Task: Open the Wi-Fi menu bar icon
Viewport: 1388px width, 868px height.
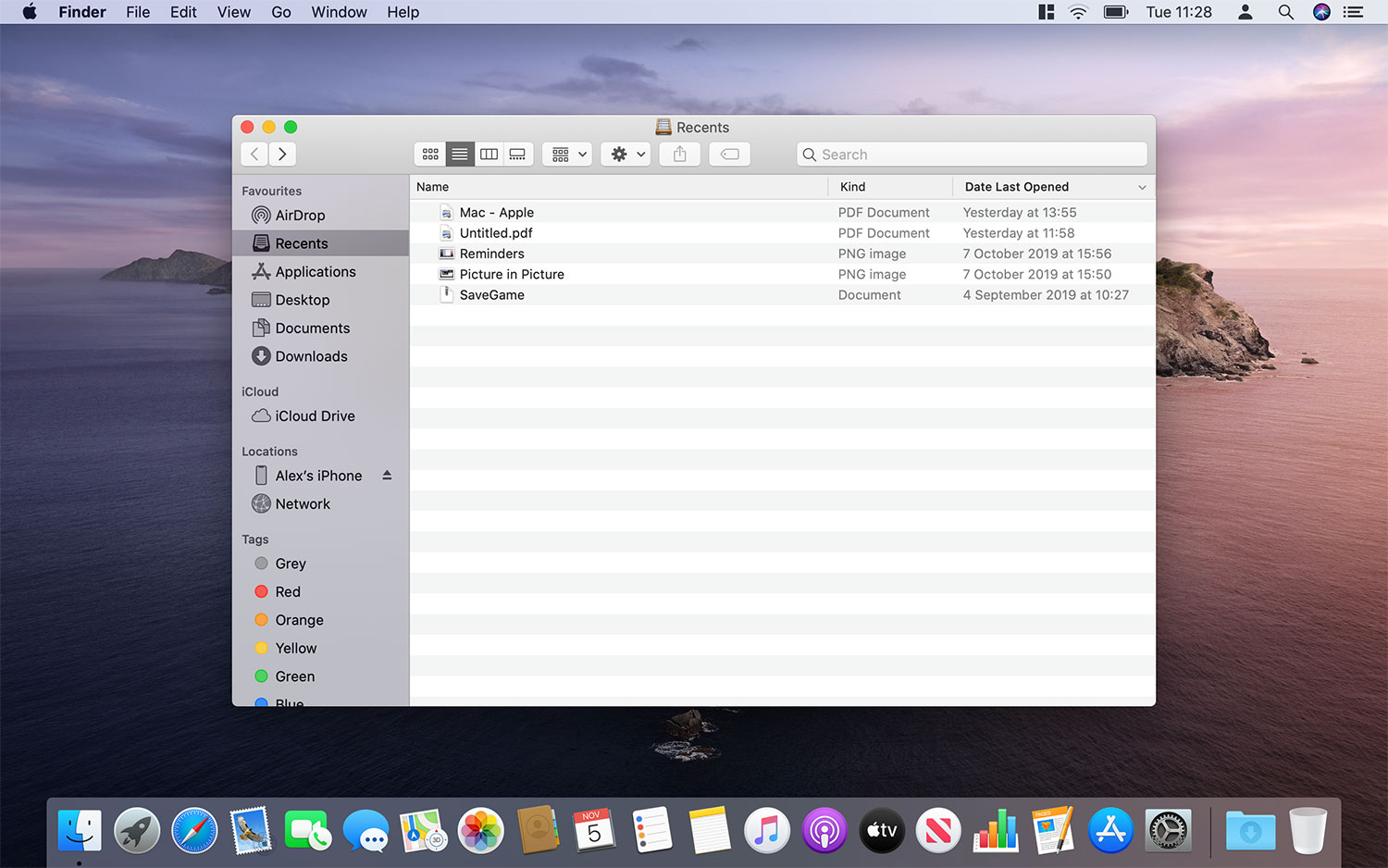Action: click(1078, 12)
